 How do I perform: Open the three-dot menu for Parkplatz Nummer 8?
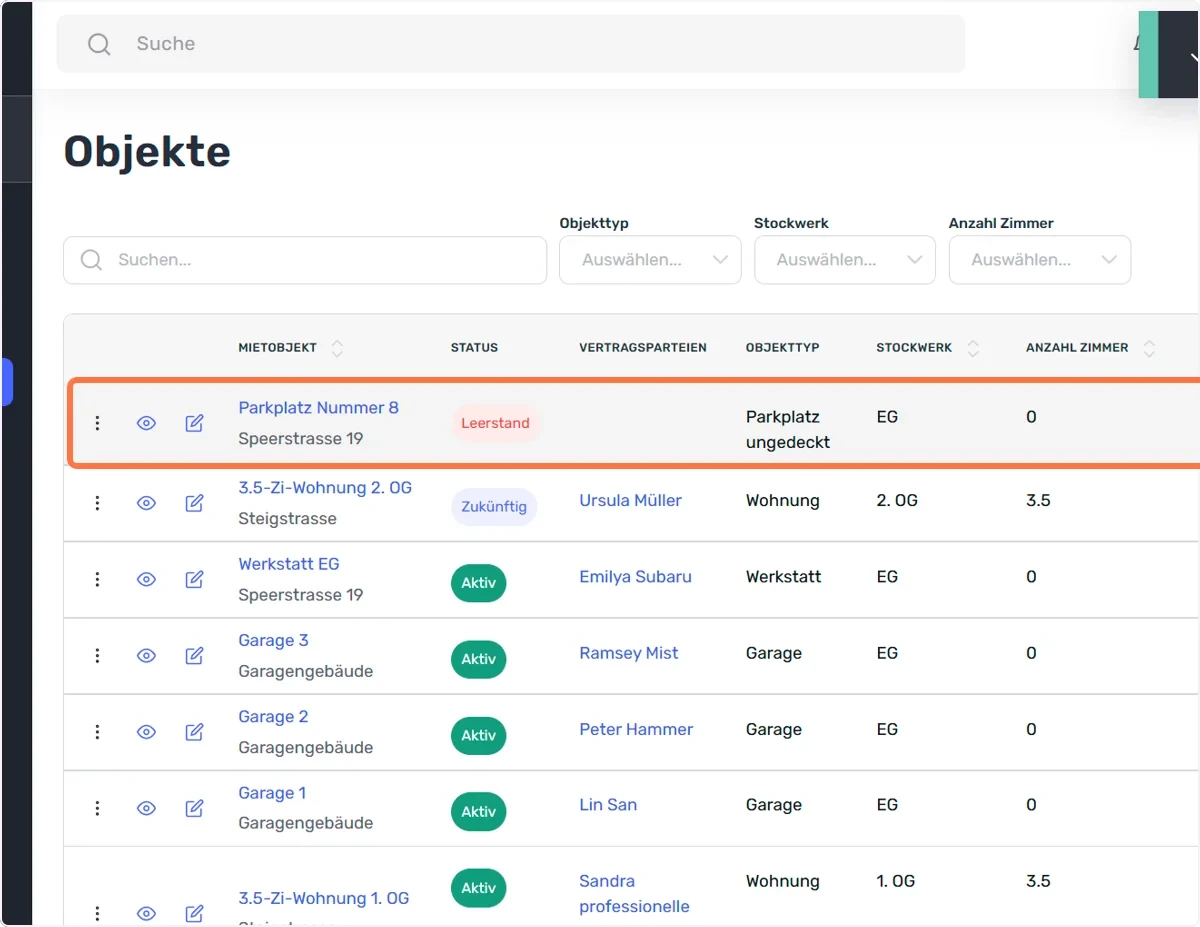coord(97,423)
